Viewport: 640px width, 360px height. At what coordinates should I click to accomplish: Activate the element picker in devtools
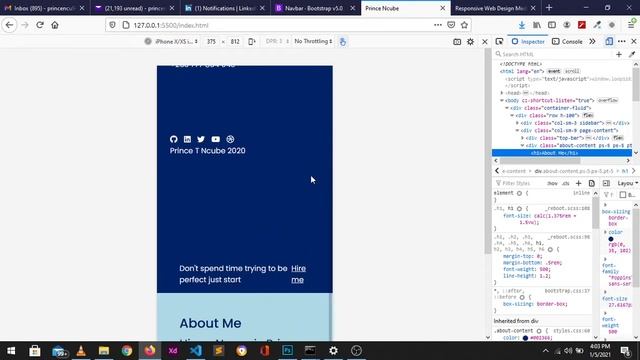click(x=499, y=41)
